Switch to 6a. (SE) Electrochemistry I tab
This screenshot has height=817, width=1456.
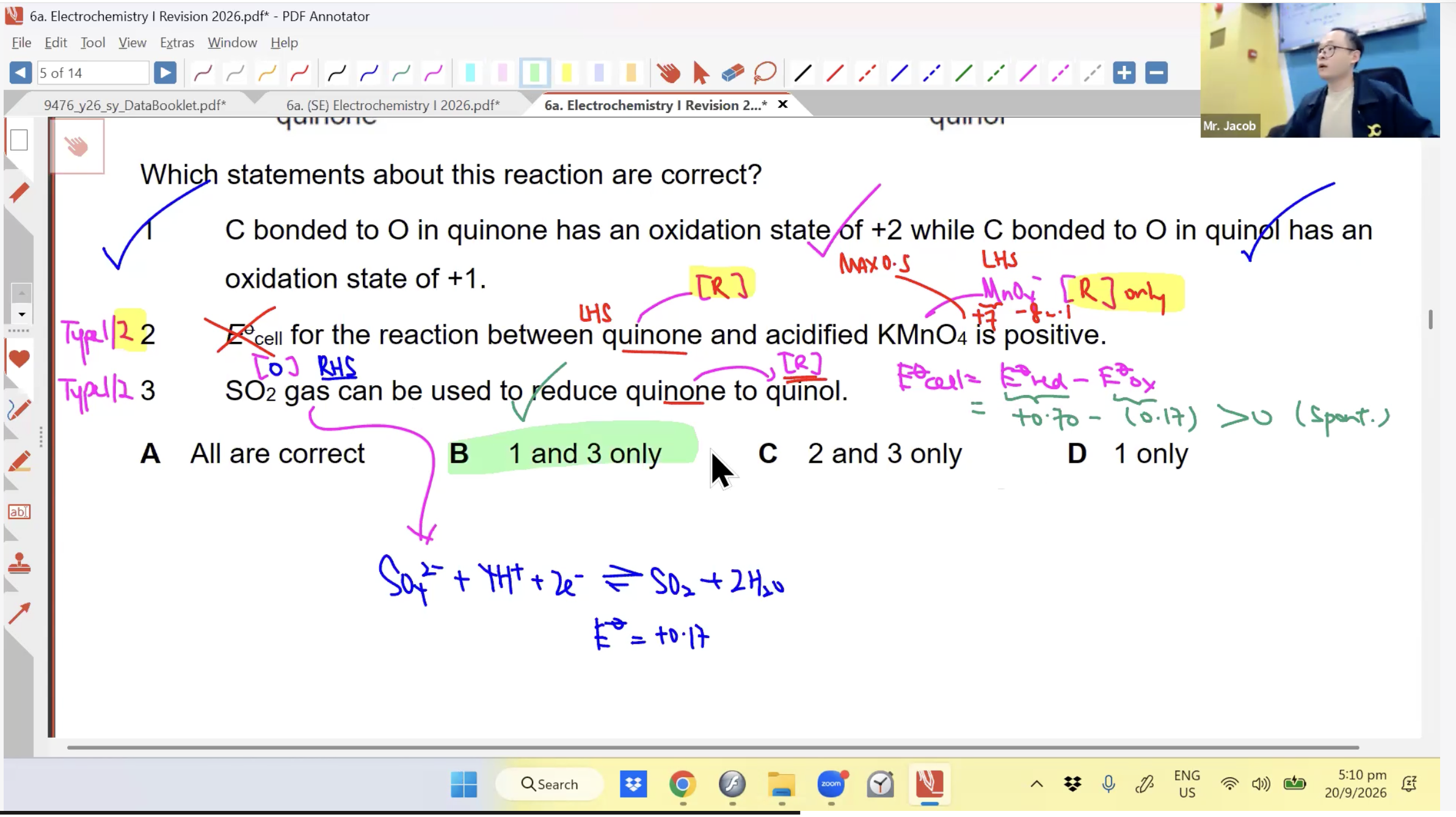[x=393, y=106]
